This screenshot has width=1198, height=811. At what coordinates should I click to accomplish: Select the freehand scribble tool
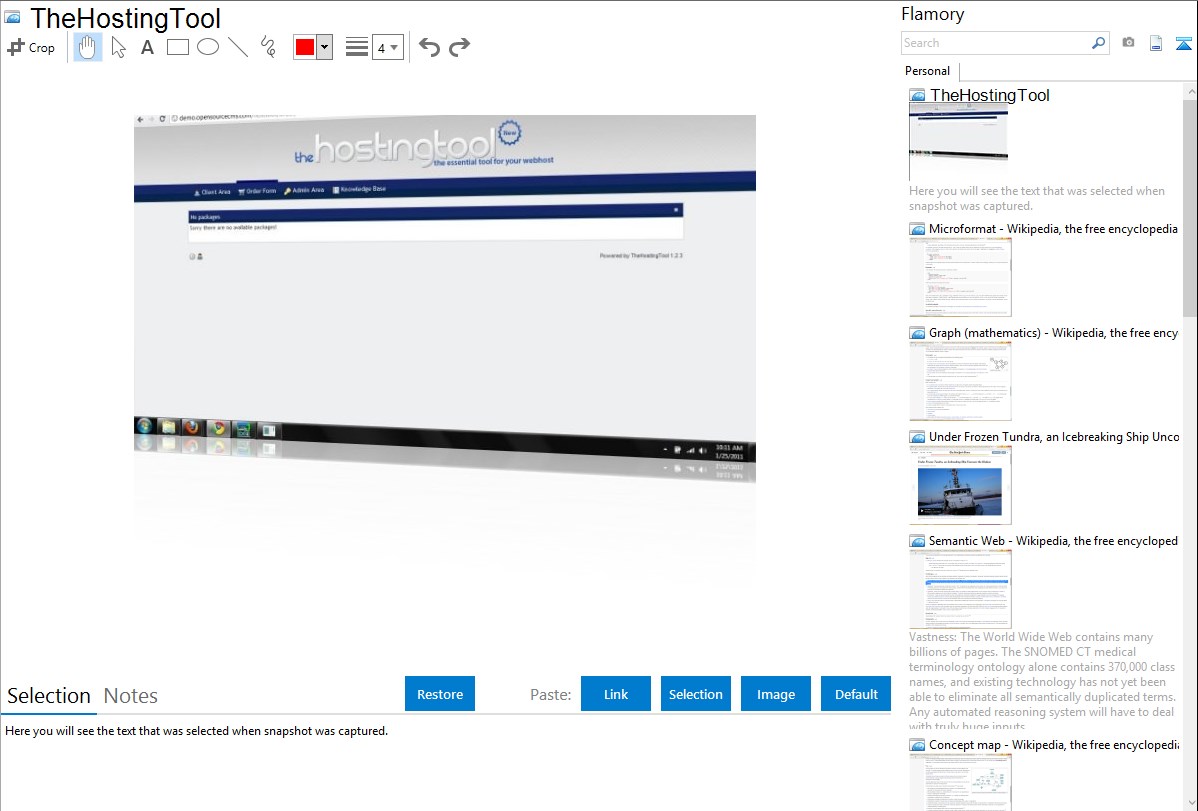coord(268,47)
